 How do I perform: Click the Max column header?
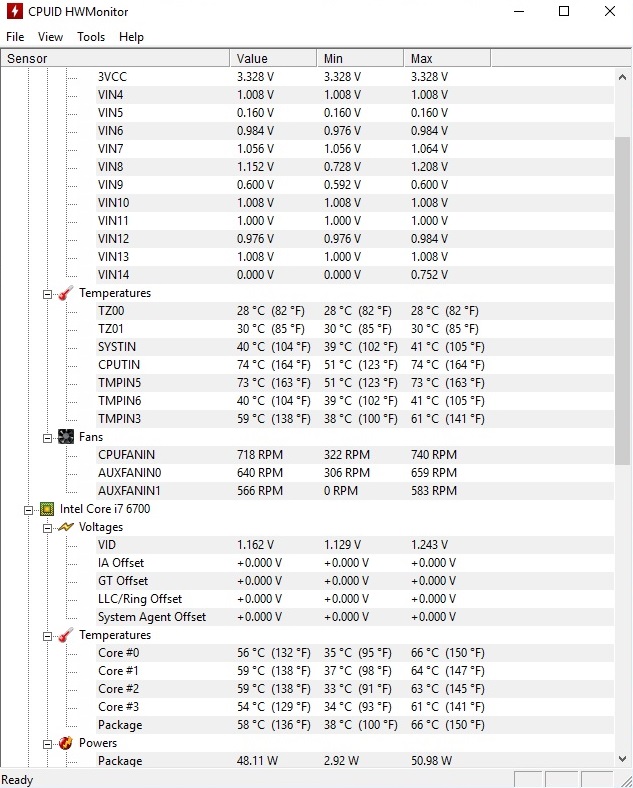447,58
